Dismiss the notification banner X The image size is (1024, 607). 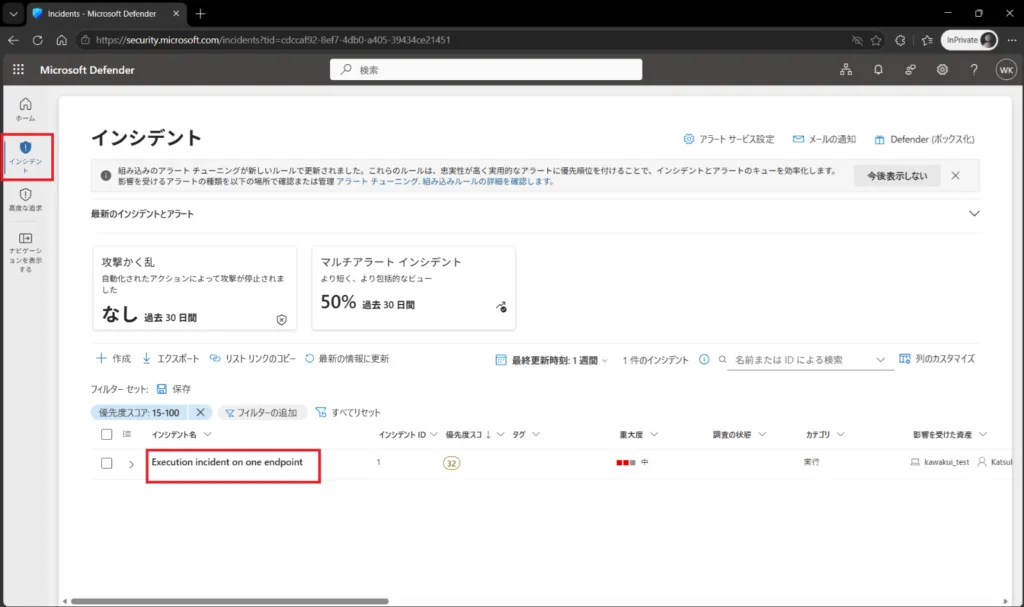(x=955, y=176)
